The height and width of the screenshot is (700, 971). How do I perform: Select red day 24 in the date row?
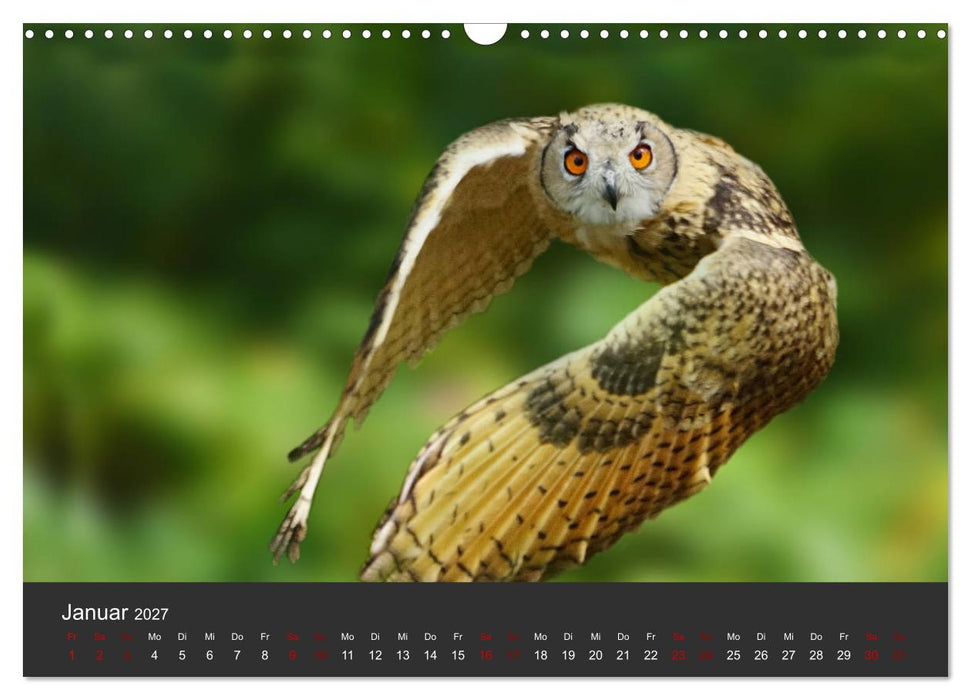706,655
